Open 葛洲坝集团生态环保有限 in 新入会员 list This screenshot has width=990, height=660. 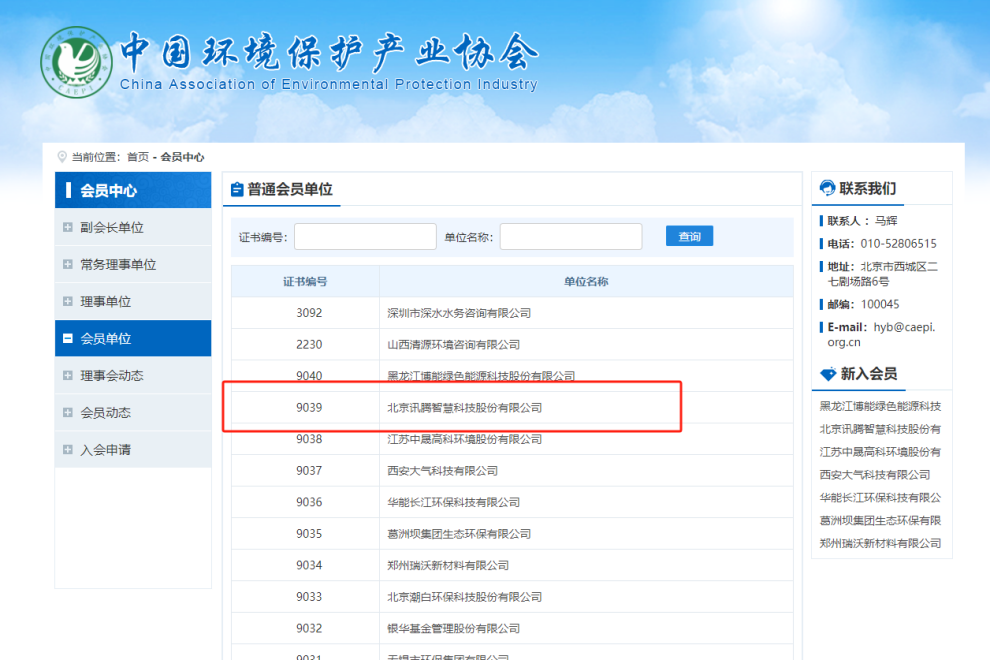click(x=880, y=520)
